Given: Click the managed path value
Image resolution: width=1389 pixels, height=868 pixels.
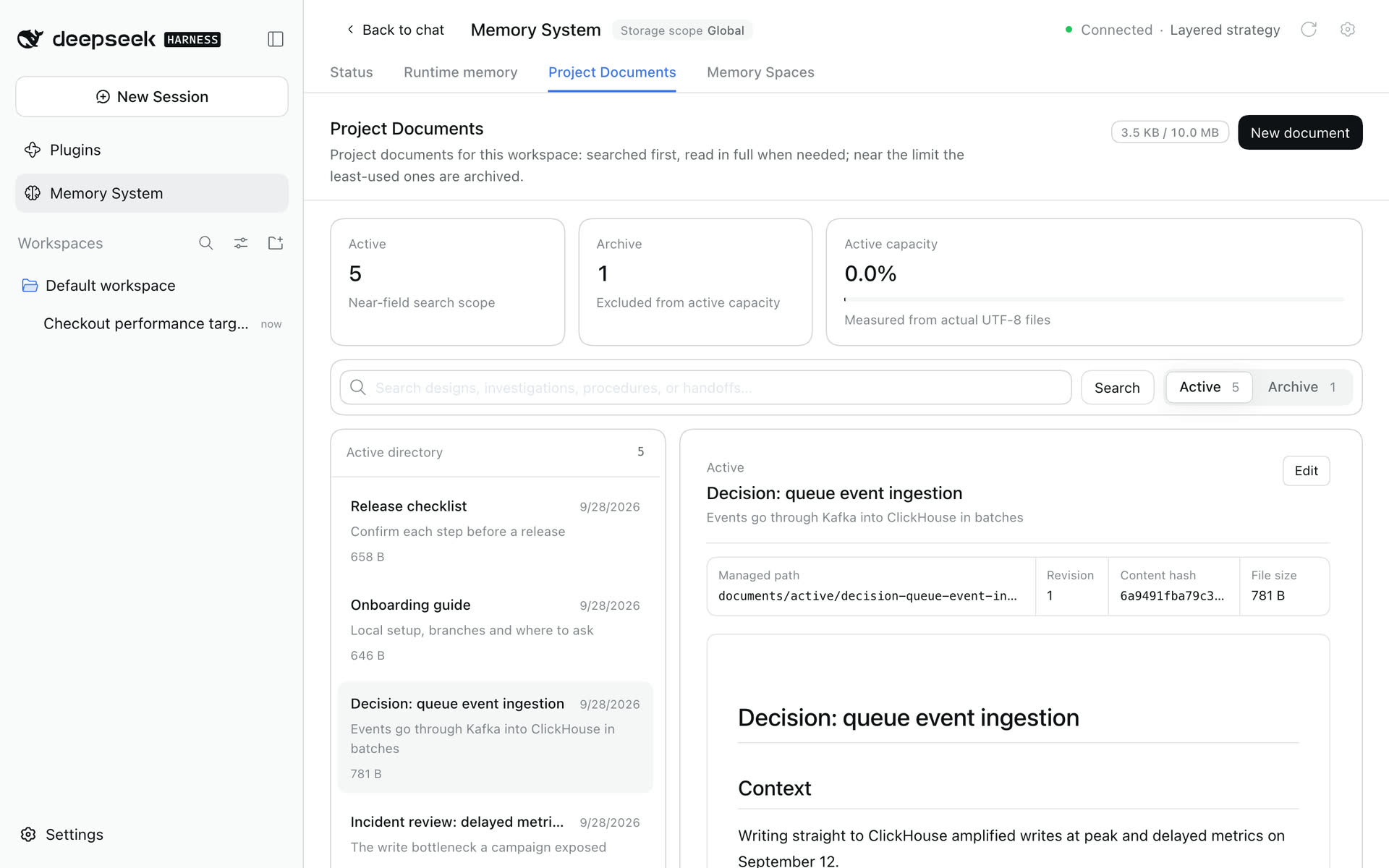Looking at the screenshot, I should (867, 596).
